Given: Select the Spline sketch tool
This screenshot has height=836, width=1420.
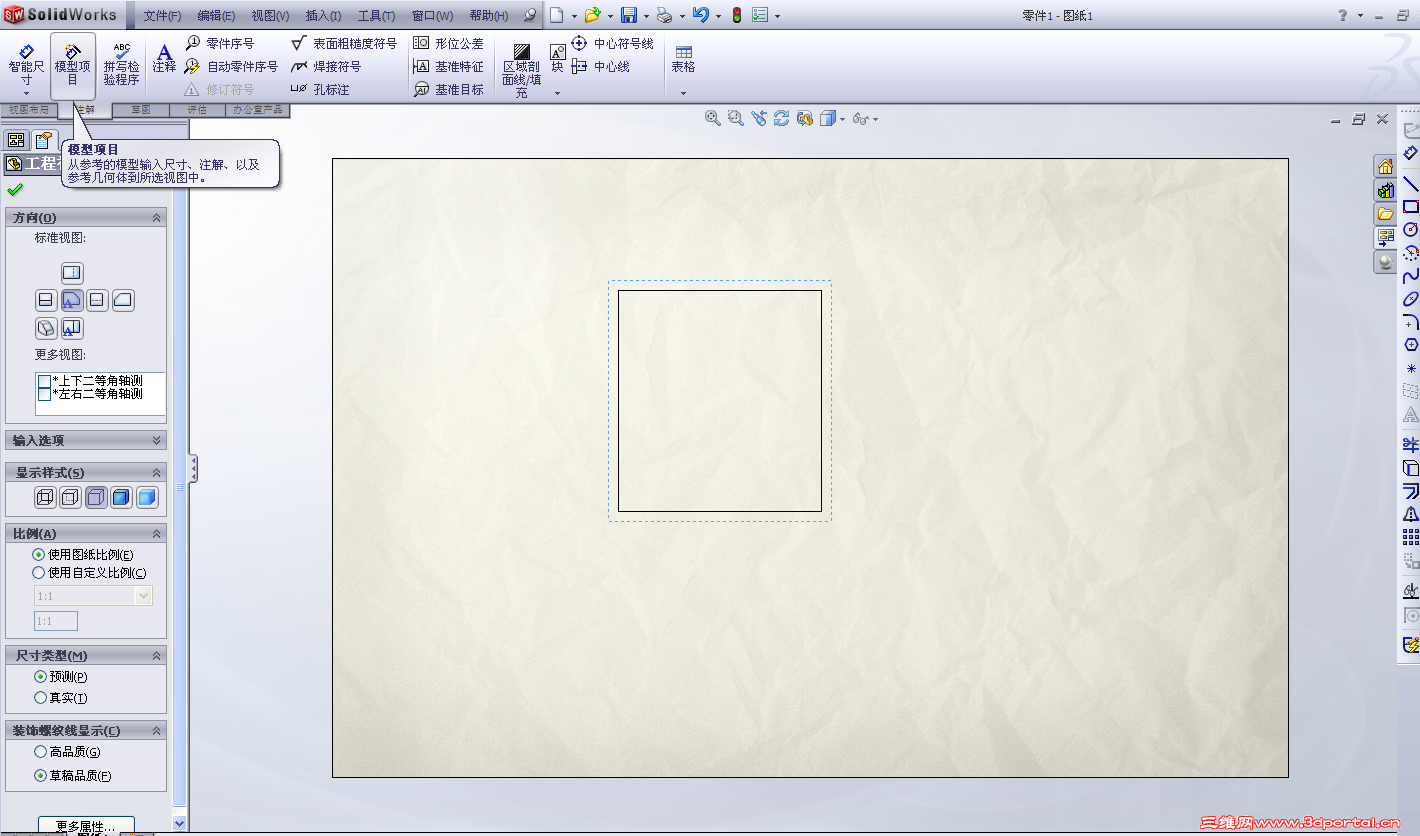Looking at the screenshot, I should (1411, 275).
